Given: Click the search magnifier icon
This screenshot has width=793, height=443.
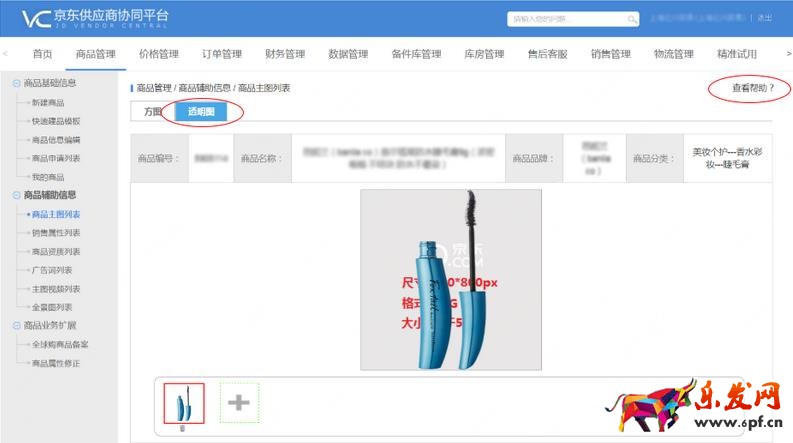Looking at the screenshot, I should coord(632,19).
